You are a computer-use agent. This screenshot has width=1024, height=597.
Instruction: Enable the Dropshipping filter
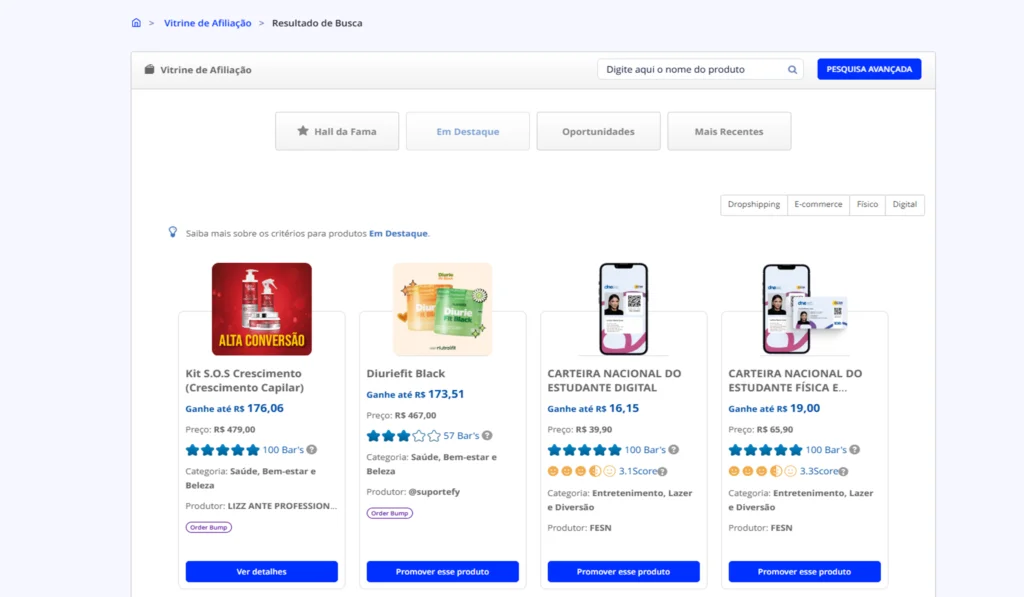(753, 204)
